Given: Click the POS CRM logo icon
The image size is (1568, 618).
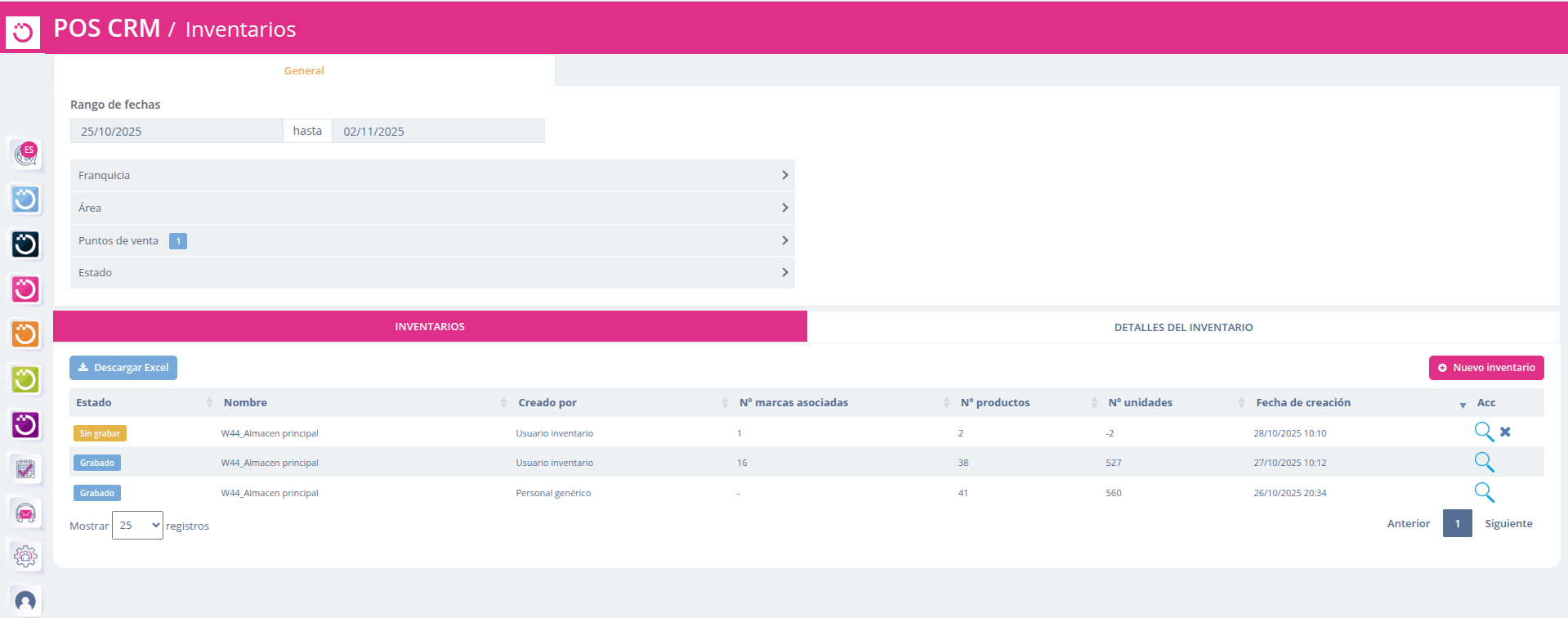Looking at the screenshot, I should point(23,33).
